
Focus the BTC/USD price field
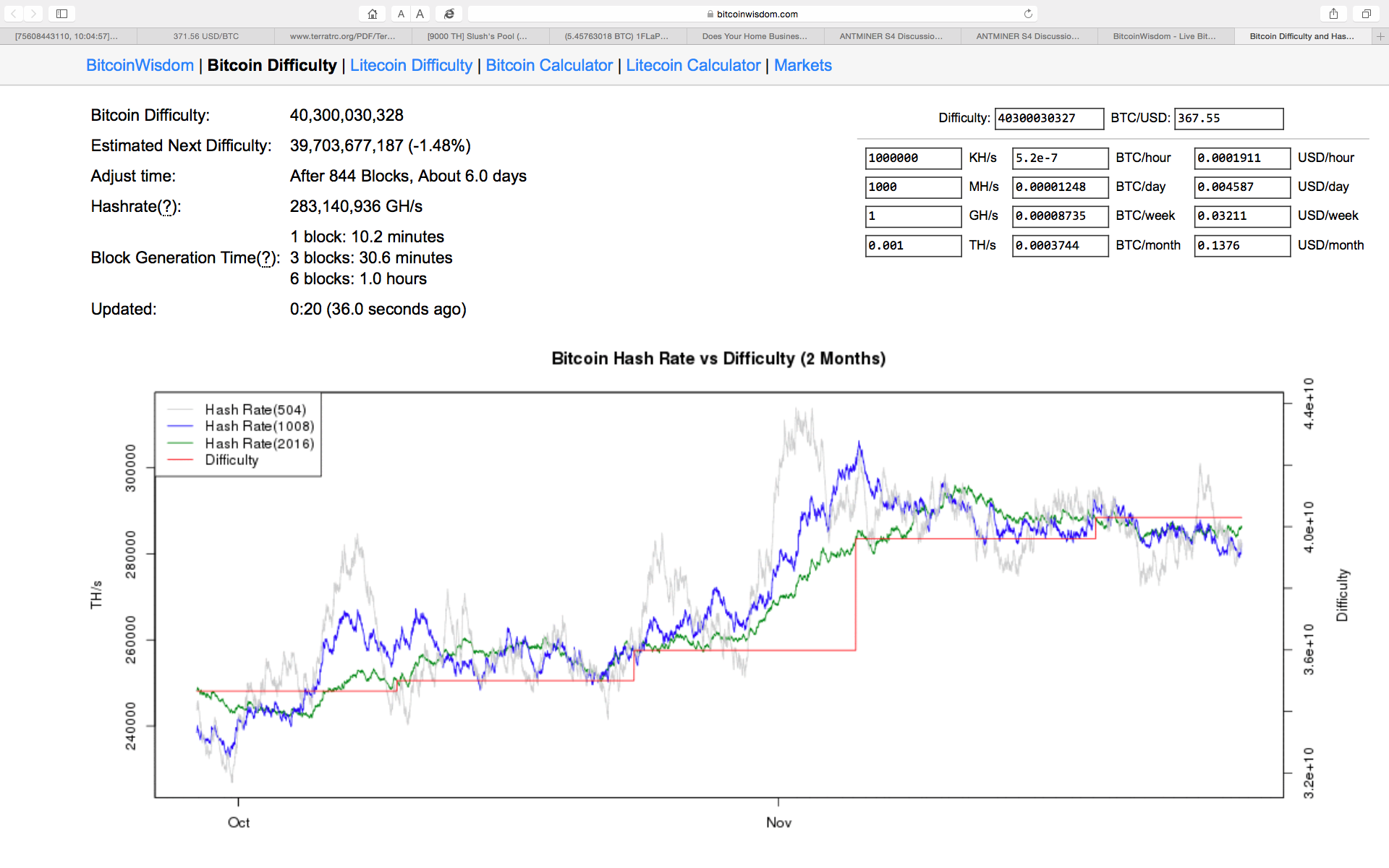1228,119
